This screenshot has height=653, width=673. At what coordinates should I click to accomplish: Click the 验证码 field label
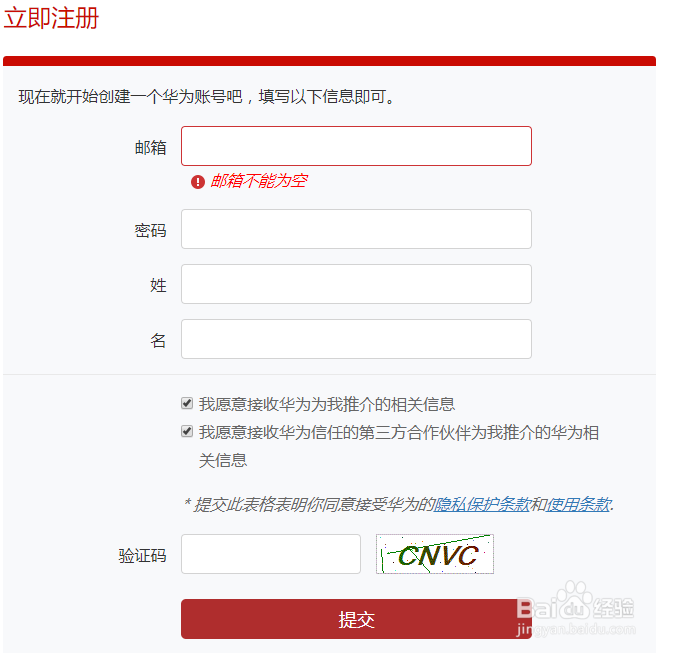pyautogui.click(x=142, y=556)
